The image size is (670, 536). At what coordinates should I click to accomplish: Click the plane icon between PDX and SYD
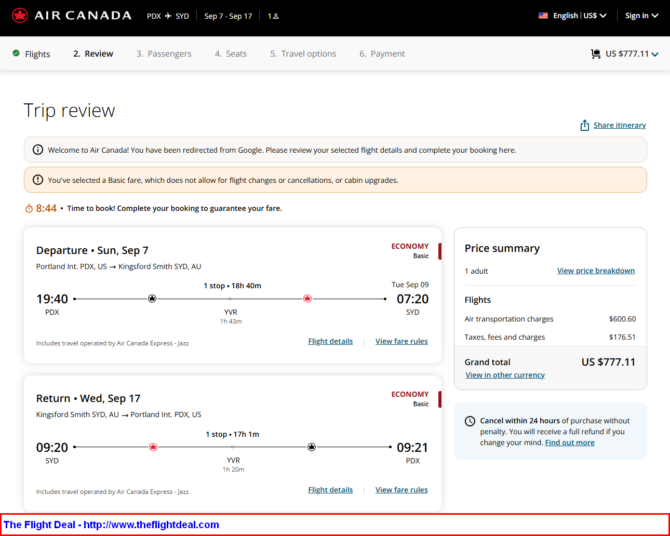168,16
